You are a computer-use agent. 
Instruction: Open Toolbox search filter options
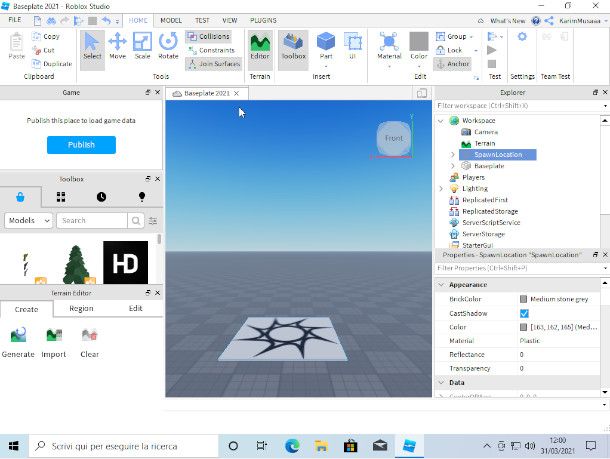tap(153, 221)
